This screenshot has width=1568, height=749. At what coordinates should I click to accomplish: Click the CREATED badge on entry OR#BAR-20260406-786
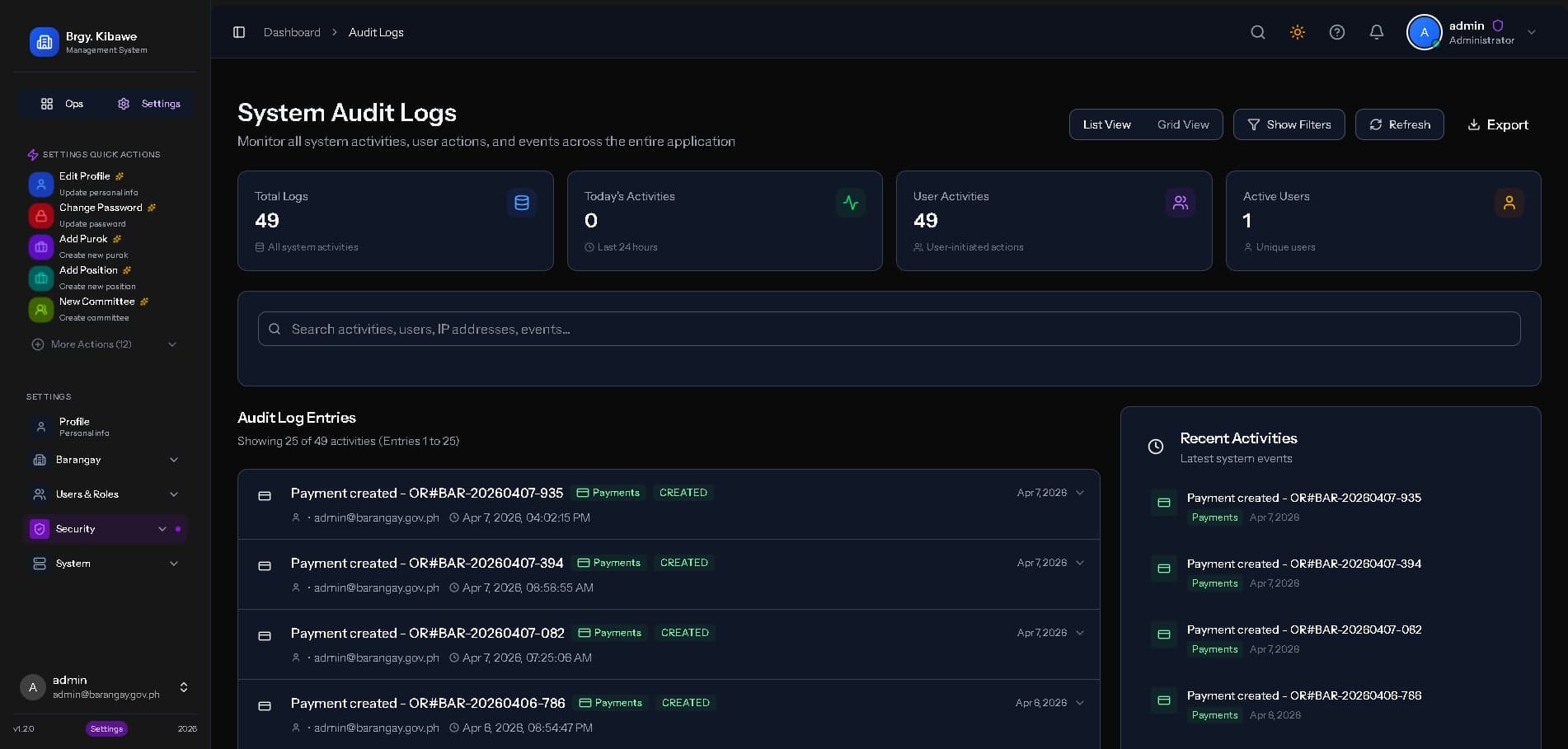click(686, 703)
